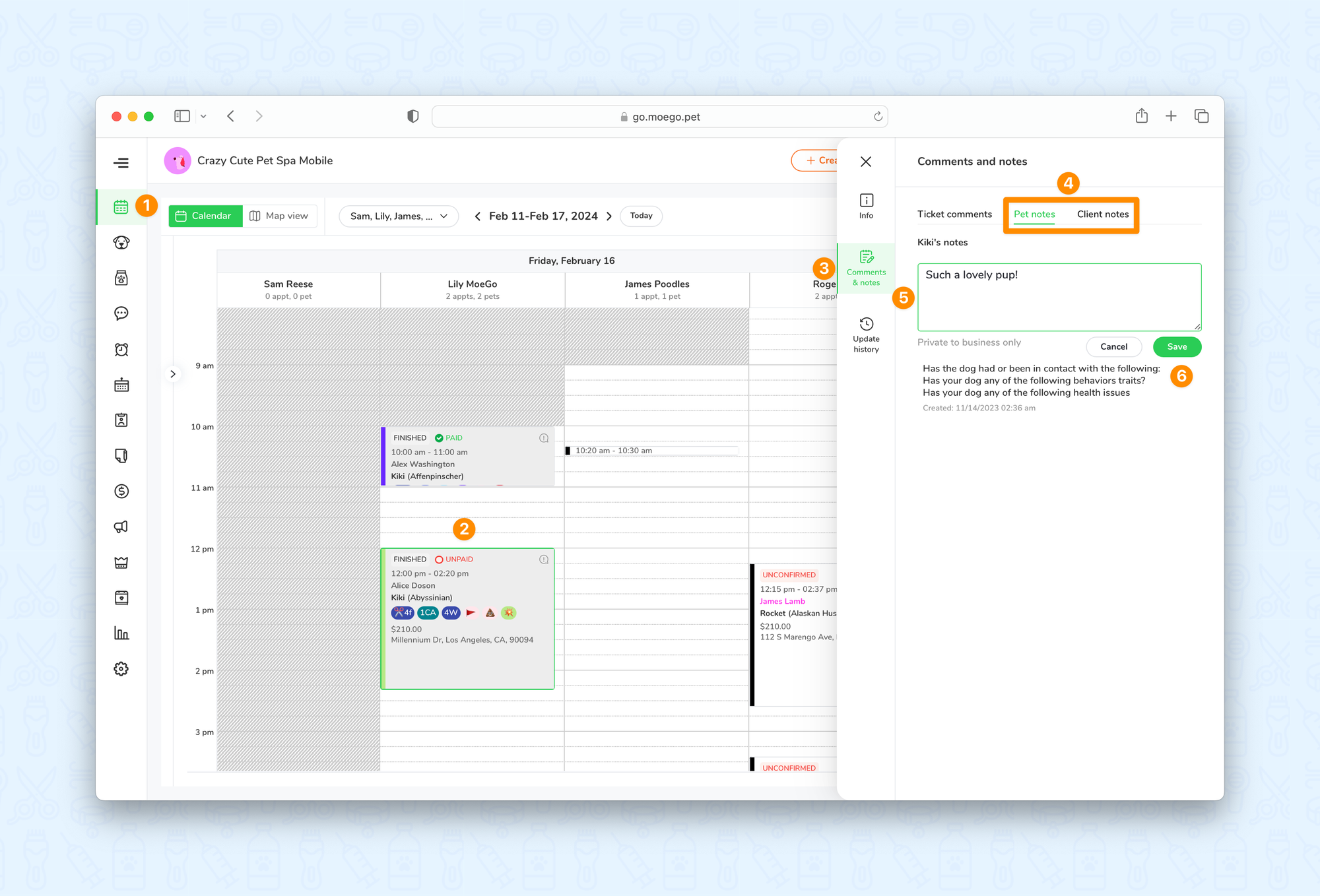Open messages chat bubble in sidebar

[121, 313]
